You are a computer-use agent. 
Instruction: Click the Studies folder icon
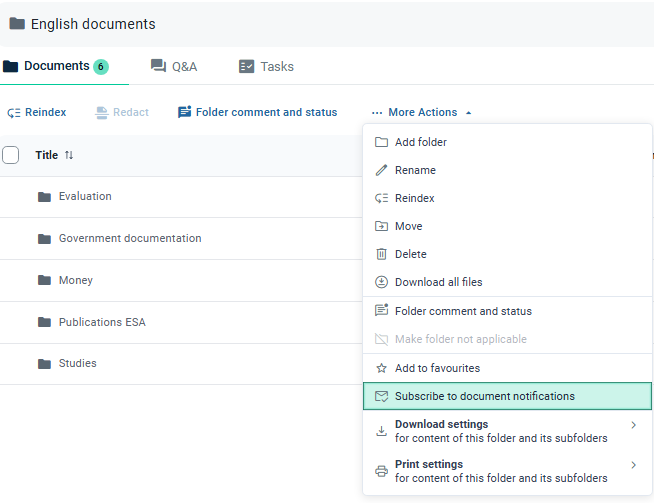44,364
